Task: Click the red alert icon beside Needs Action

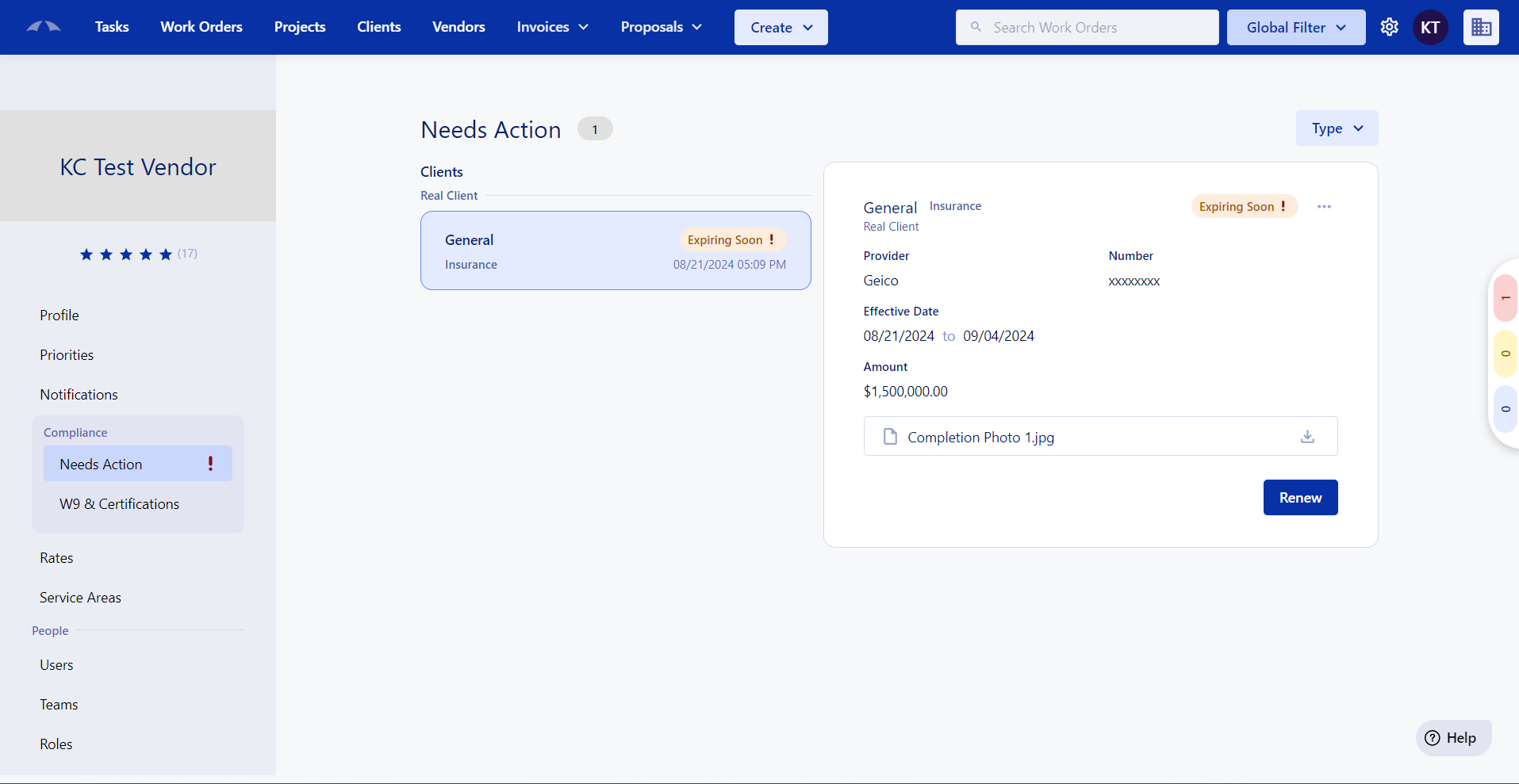Action: pos(210,464)
